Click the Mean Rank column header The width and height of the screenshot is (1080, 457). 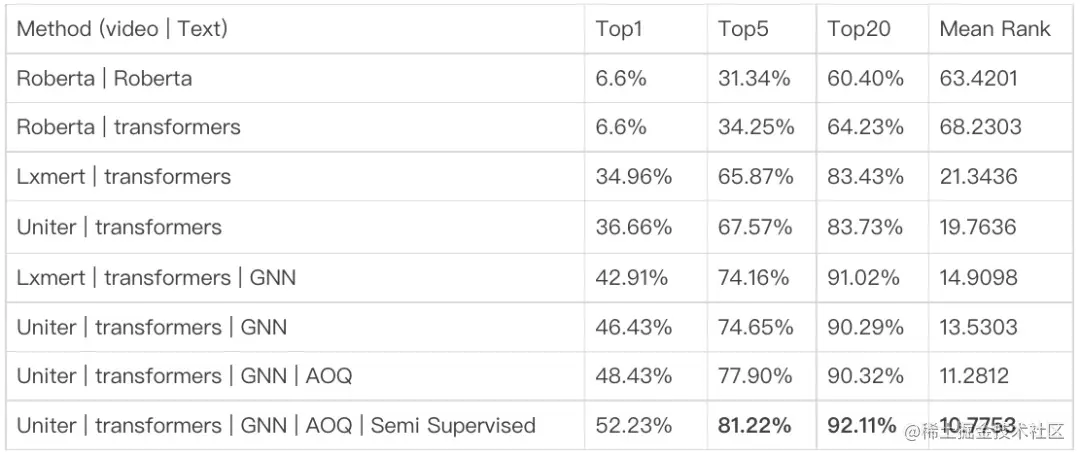[x=995, y=29]
